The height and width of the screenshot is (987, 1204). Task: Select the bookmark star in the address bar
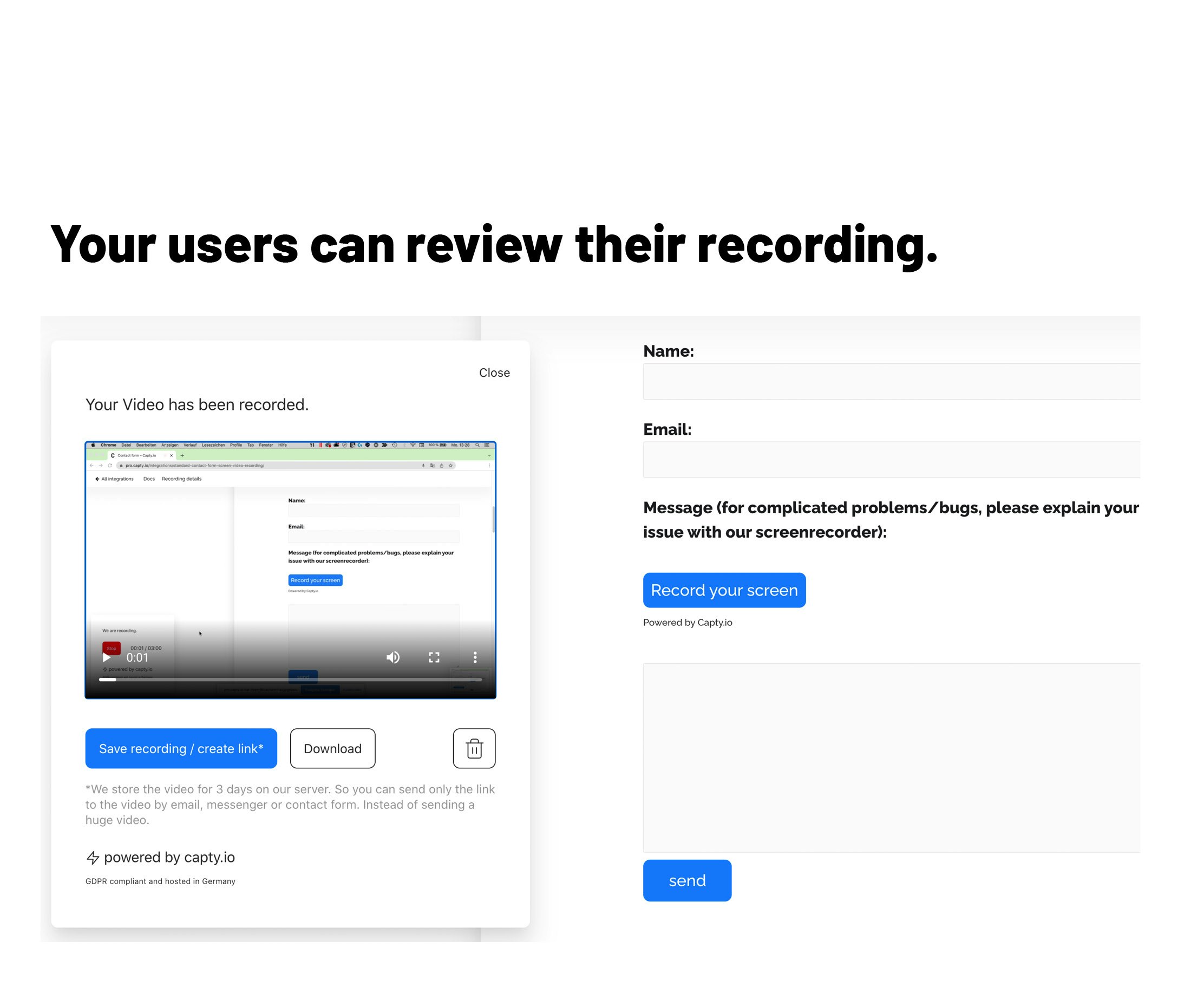click(x=451, y=466)
